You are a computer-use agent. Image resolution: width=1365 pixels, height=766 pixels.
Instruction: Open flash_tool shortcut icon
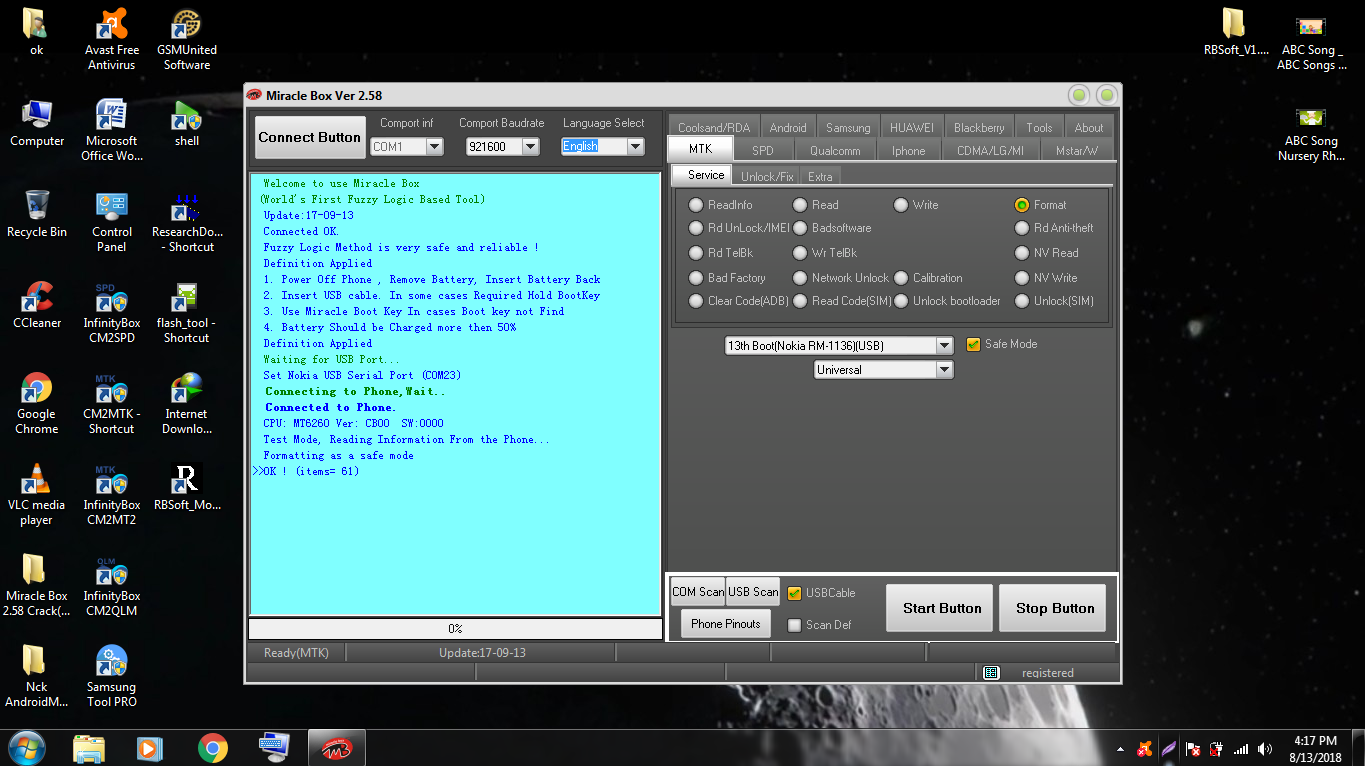point(187,313)
